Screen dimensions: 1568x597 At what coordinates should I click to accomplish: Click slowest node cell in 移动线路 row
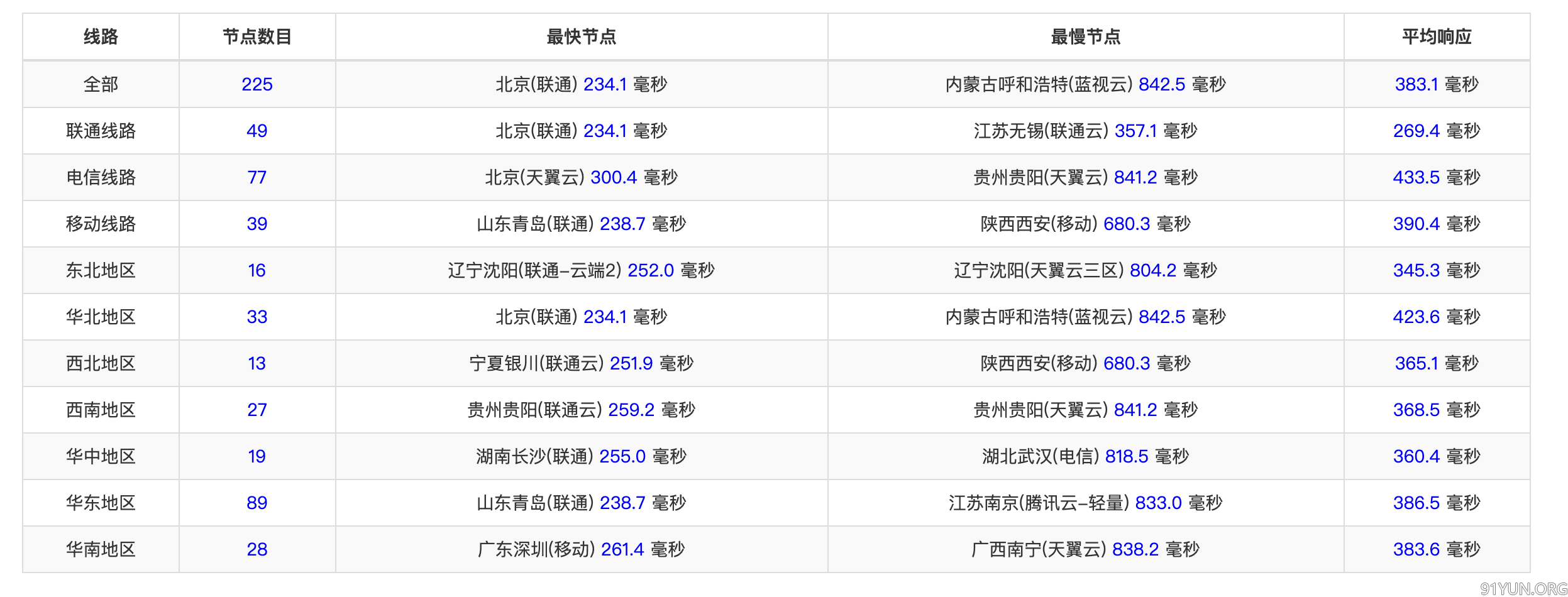(x=1086, y=224)
